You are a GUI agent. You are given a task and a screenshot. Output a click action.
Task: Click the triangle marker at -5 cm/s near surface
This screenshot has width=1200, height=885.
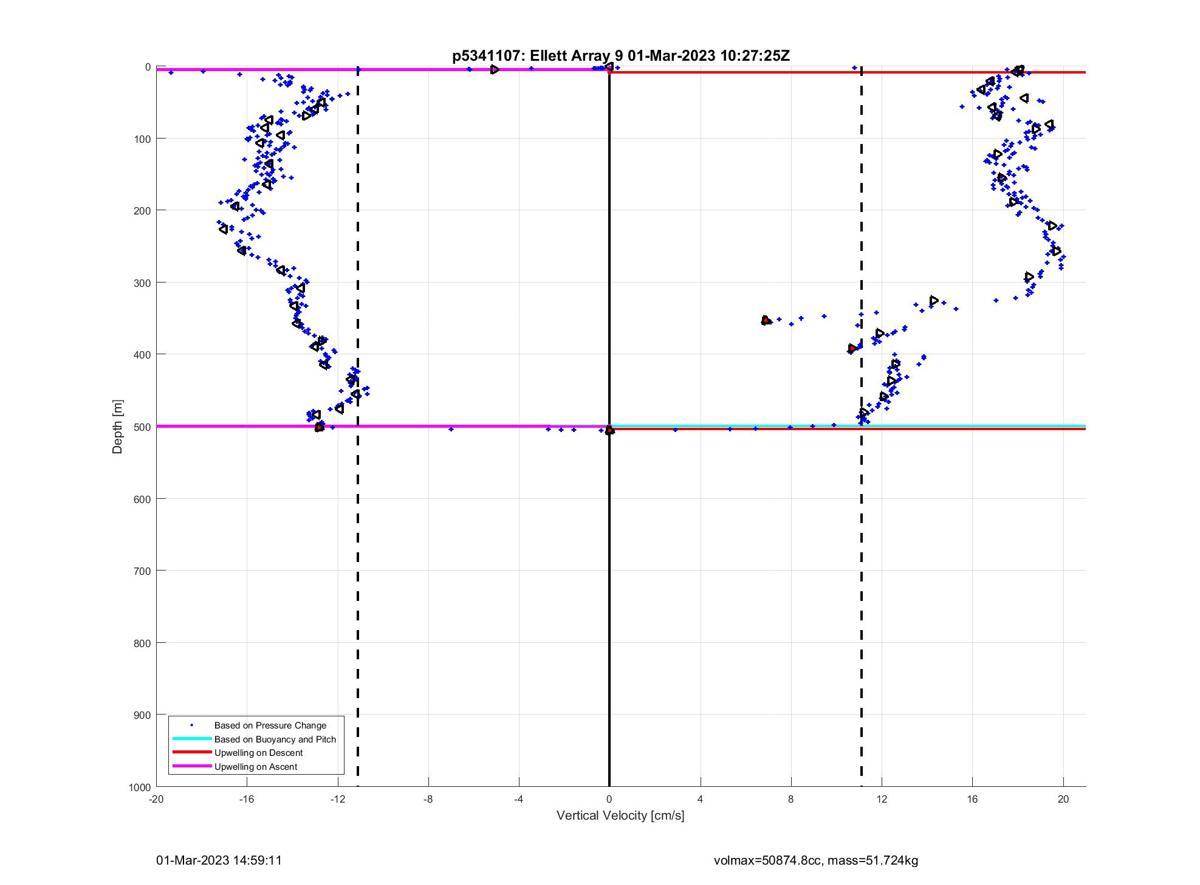click(x=495, y=69)
